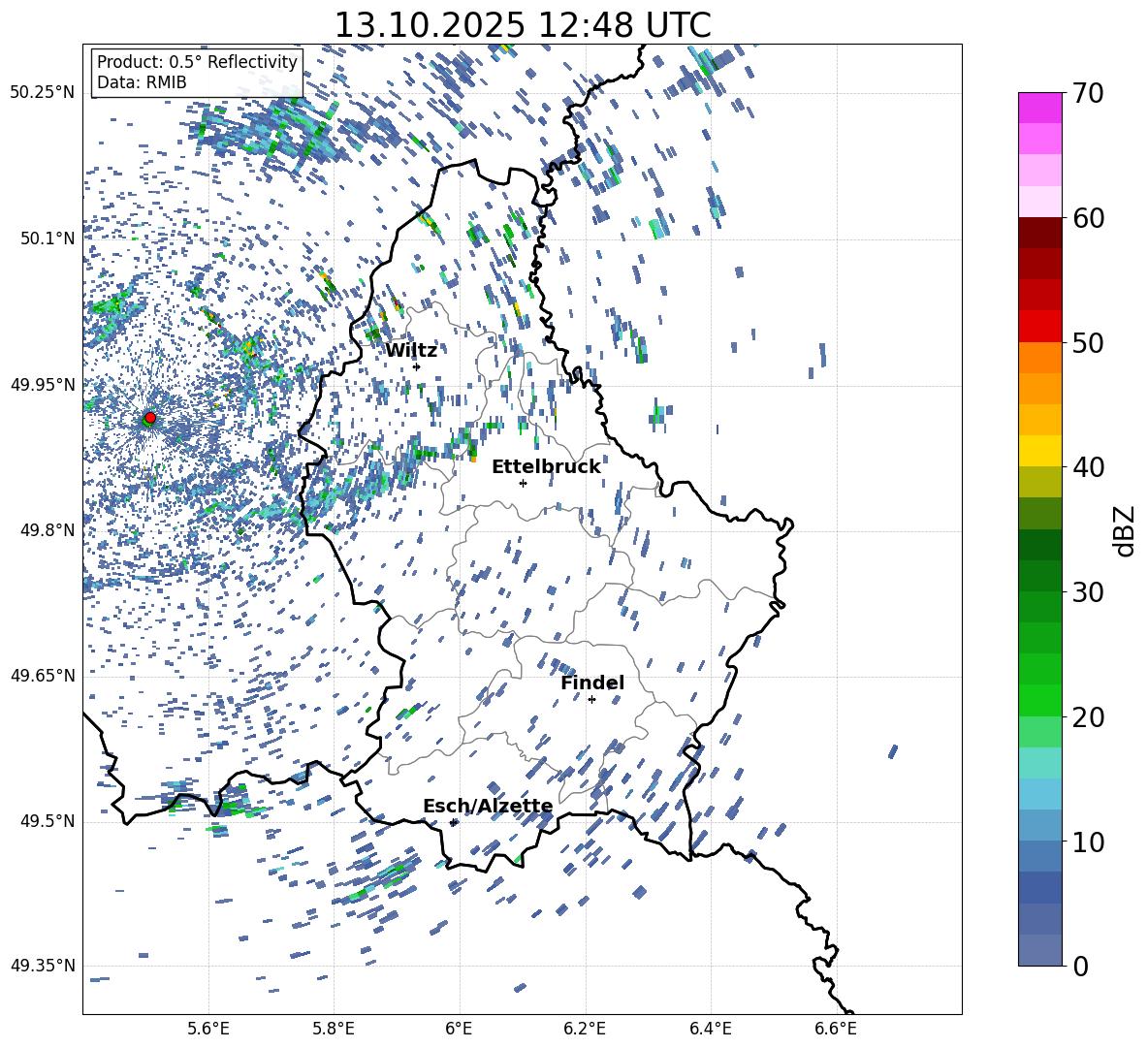Click the Wiltz city label
This screenshot has height=1048, width=1148.
(x=411, y=350)
